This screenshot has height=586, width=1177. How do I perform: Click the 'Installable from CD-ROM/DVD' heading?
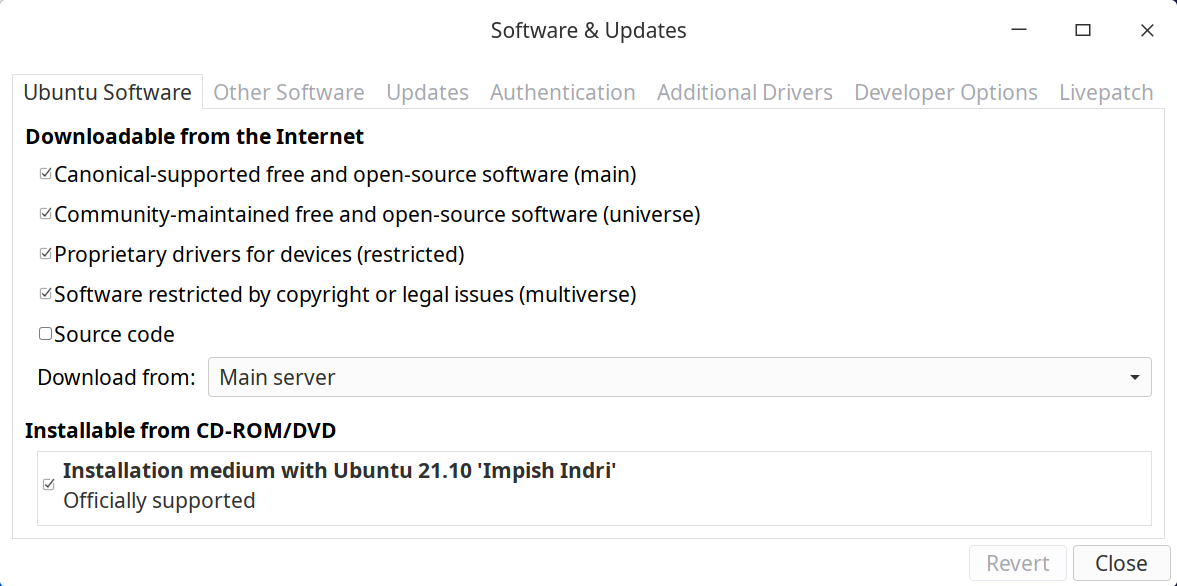point(181,431)
